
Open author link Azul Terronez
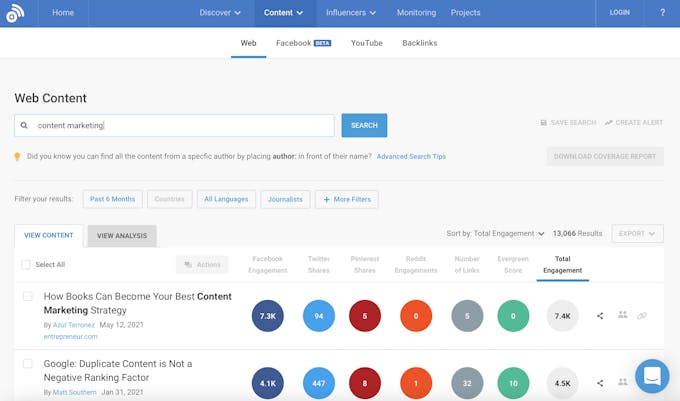coord(74,325)
